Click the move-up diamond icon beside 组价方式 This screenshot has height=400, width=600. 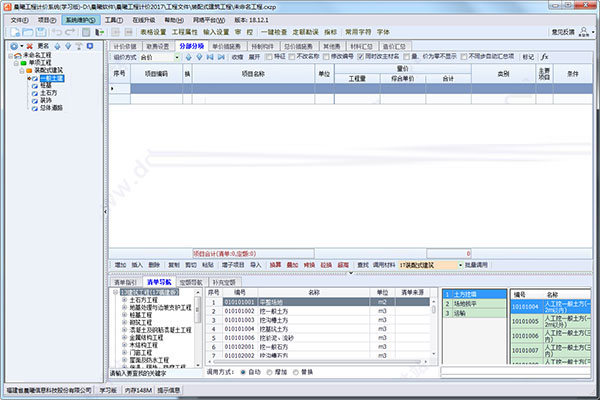click(189, 57)
